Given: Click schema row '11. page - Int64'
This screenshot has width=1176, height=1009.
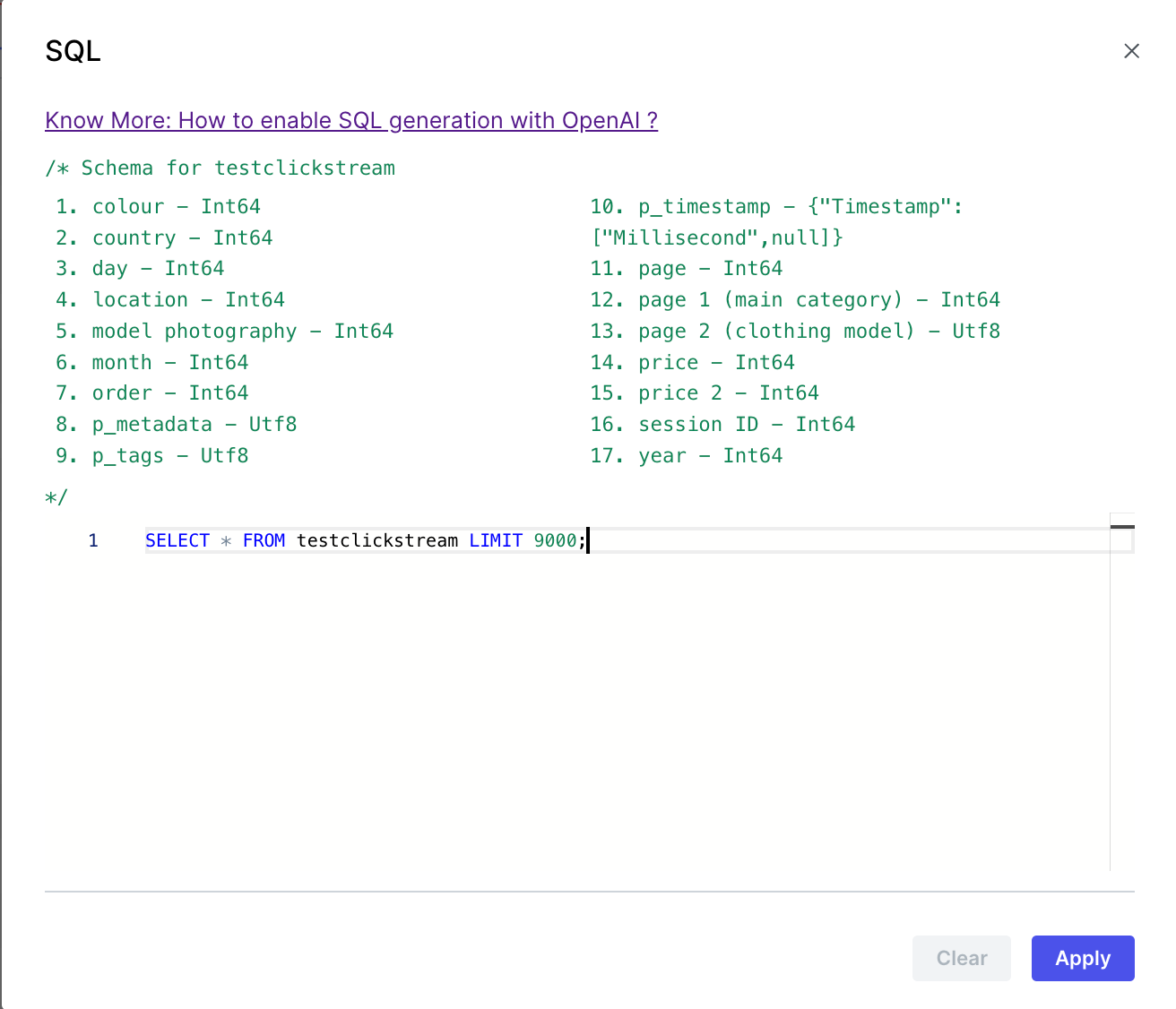Looking at the screenshot, I should [687, 268].
